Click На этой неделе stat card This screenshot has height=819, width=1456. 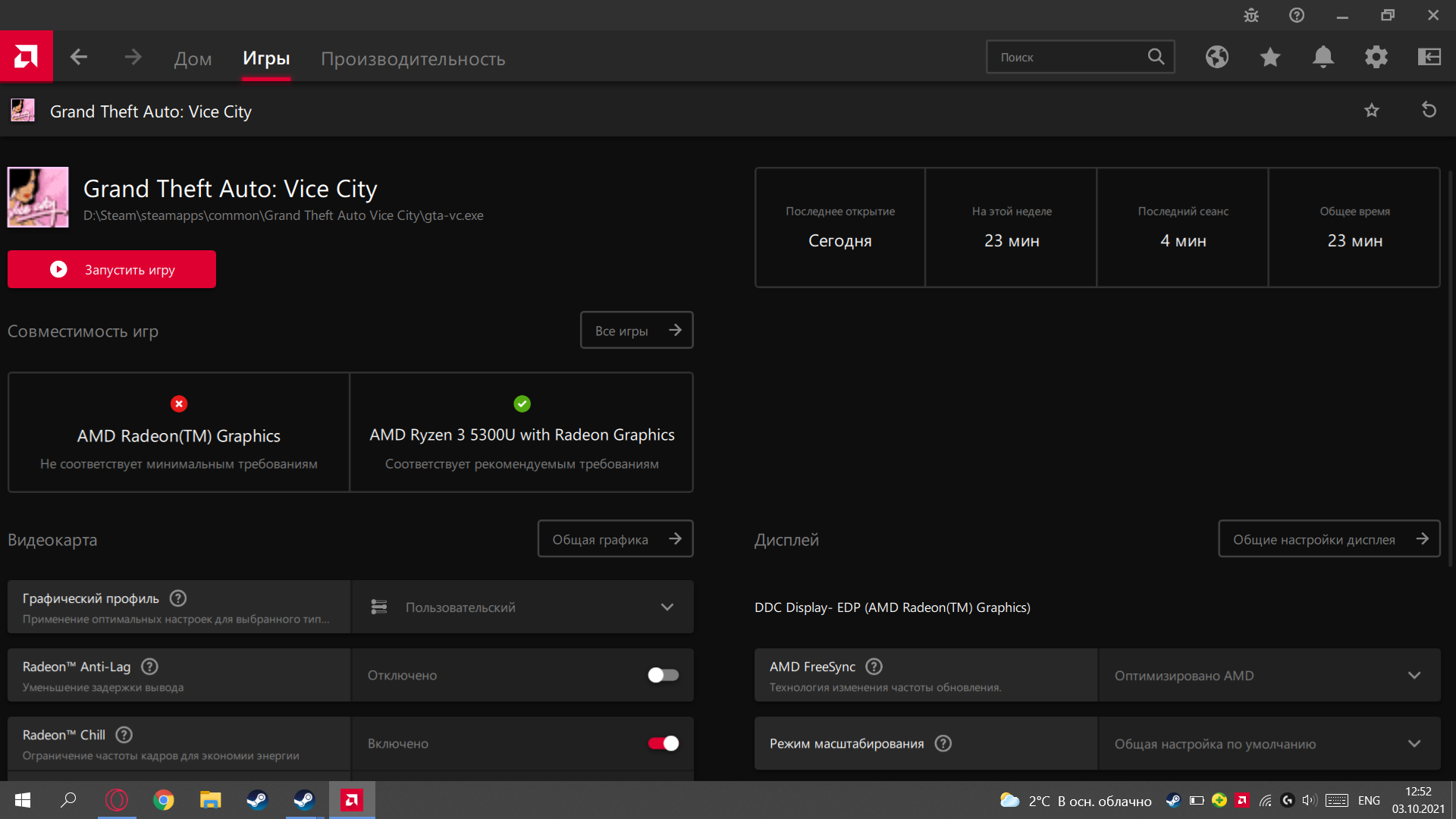pyautogui.click(x=1012, y=227)
